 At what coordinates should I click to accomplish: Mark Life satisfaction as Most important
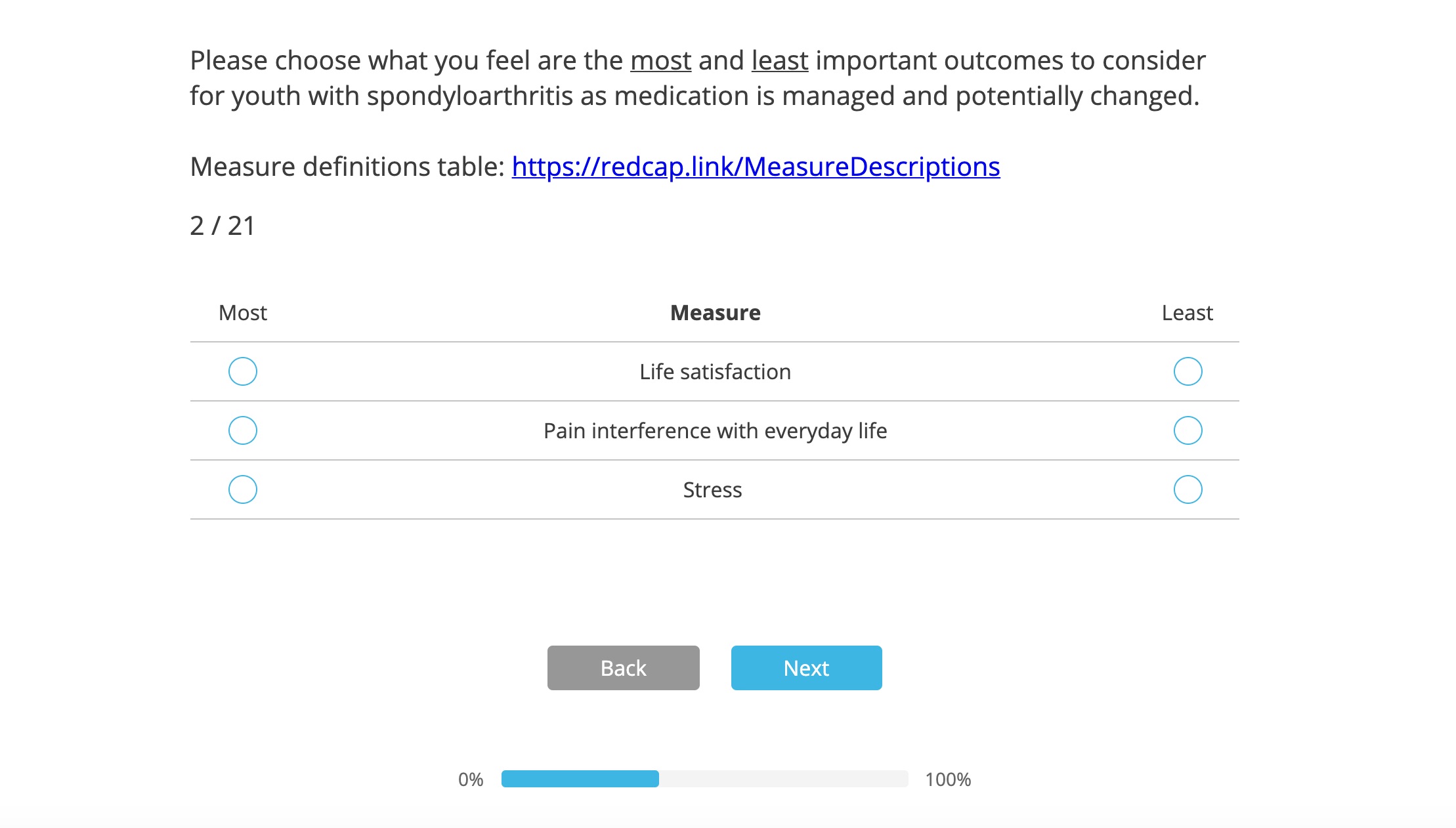click(x=243, y=371)
